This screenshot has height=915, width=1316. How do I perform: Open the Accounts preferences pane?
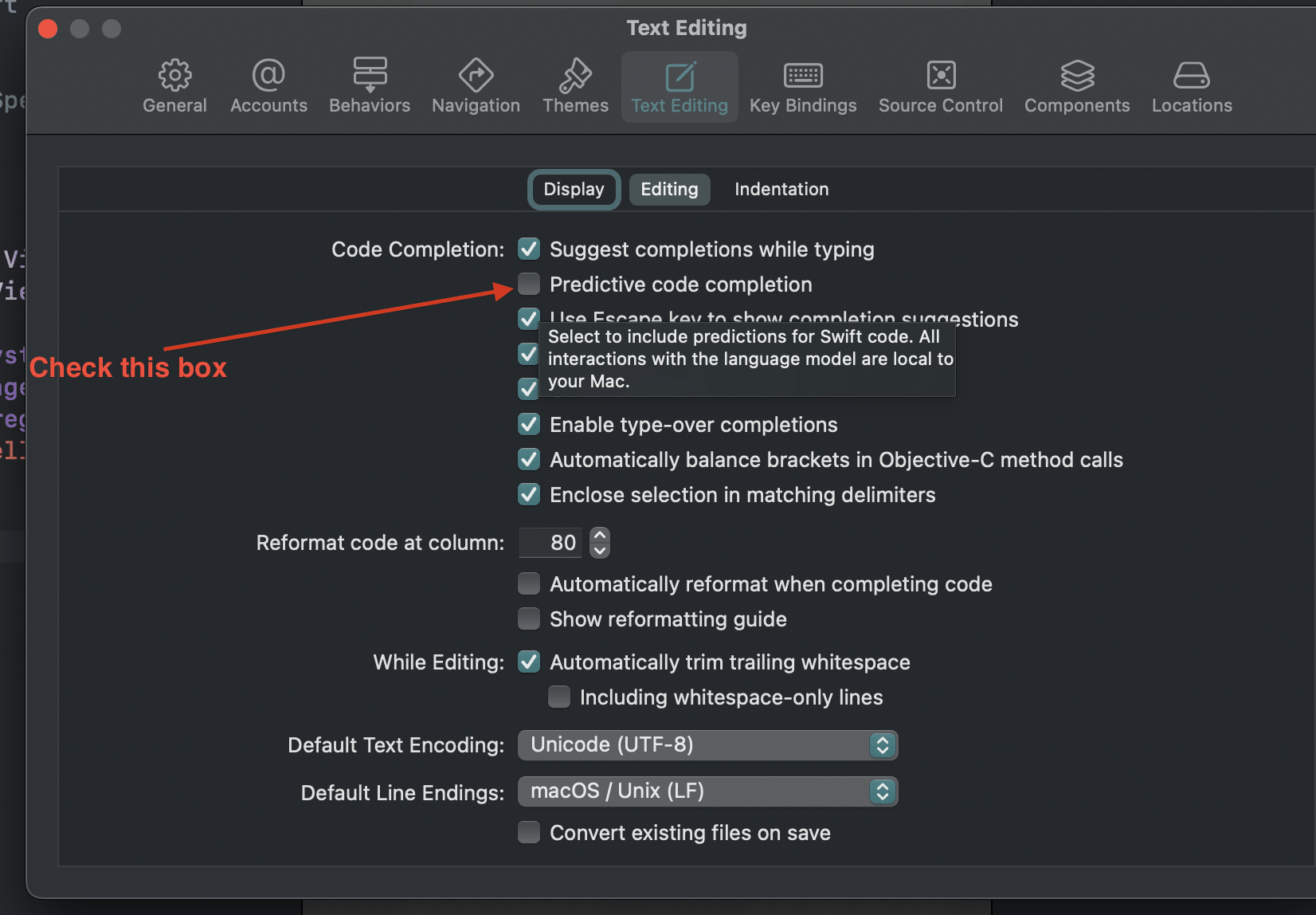tap(268, 86)
